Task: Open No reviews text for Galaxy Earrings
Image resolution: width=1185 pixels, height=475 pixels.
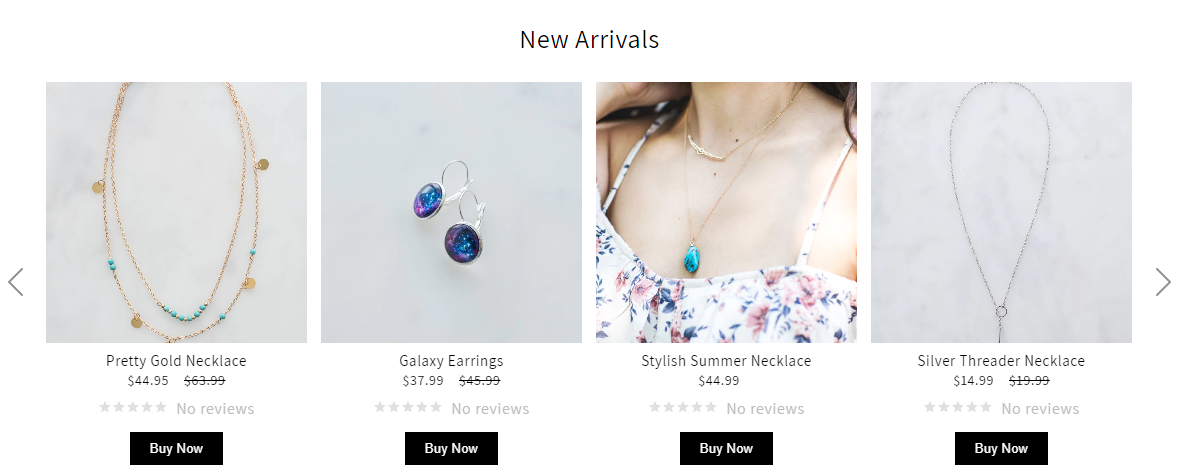Action: 490,409
